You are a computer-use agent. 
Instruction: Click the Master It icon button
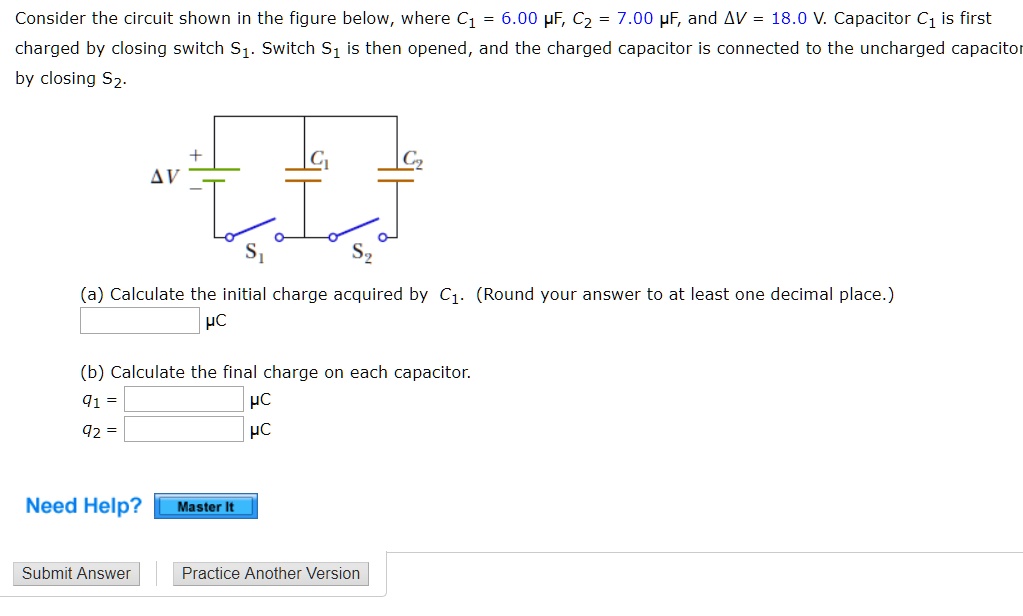click(205, 506)
